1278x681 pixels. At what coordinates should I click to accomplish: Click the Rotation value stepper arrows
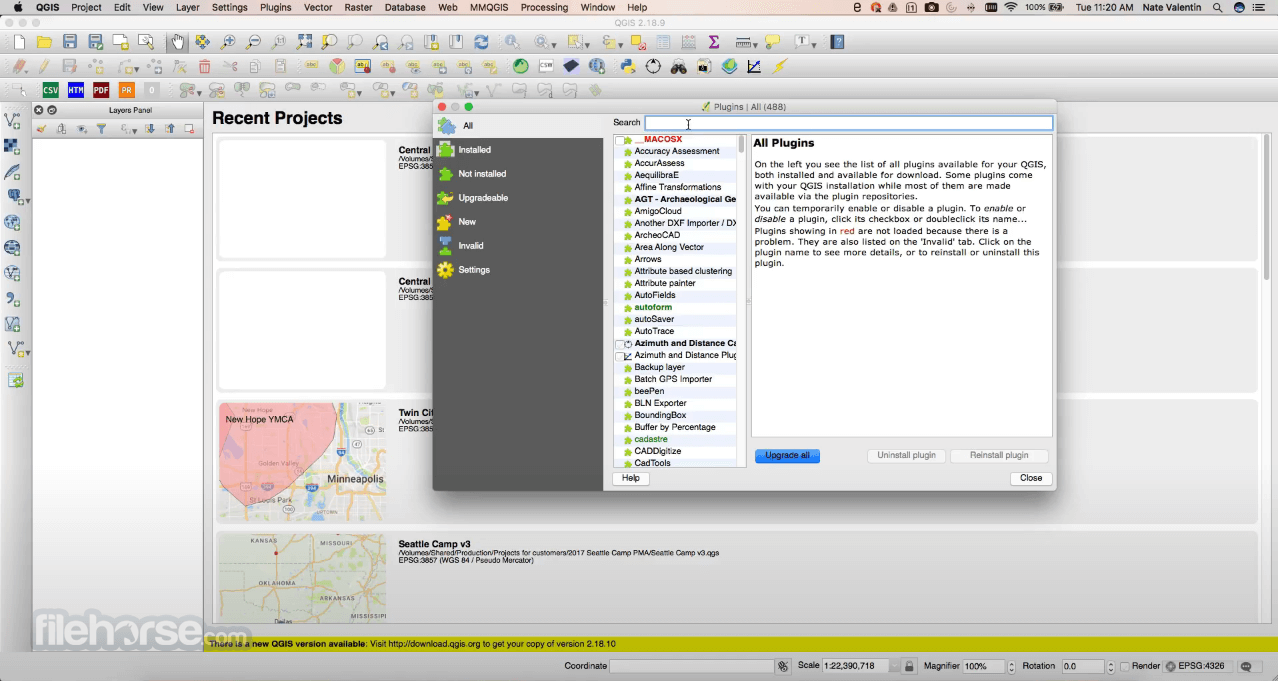tap(1110, 666)
